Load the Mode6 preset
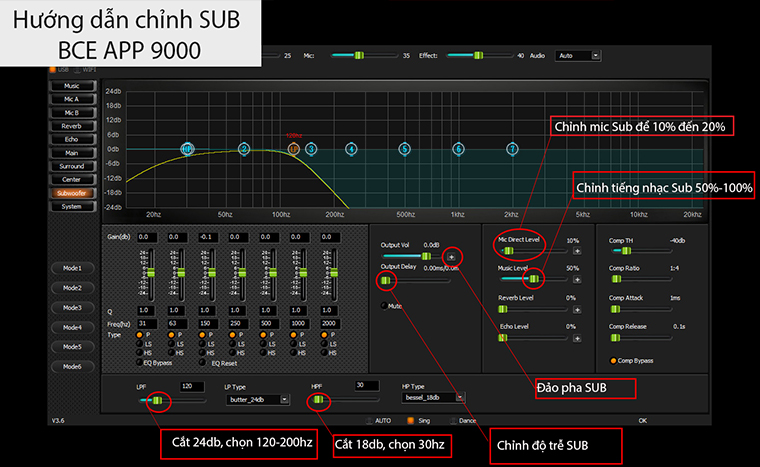 [x=72, y=367]
